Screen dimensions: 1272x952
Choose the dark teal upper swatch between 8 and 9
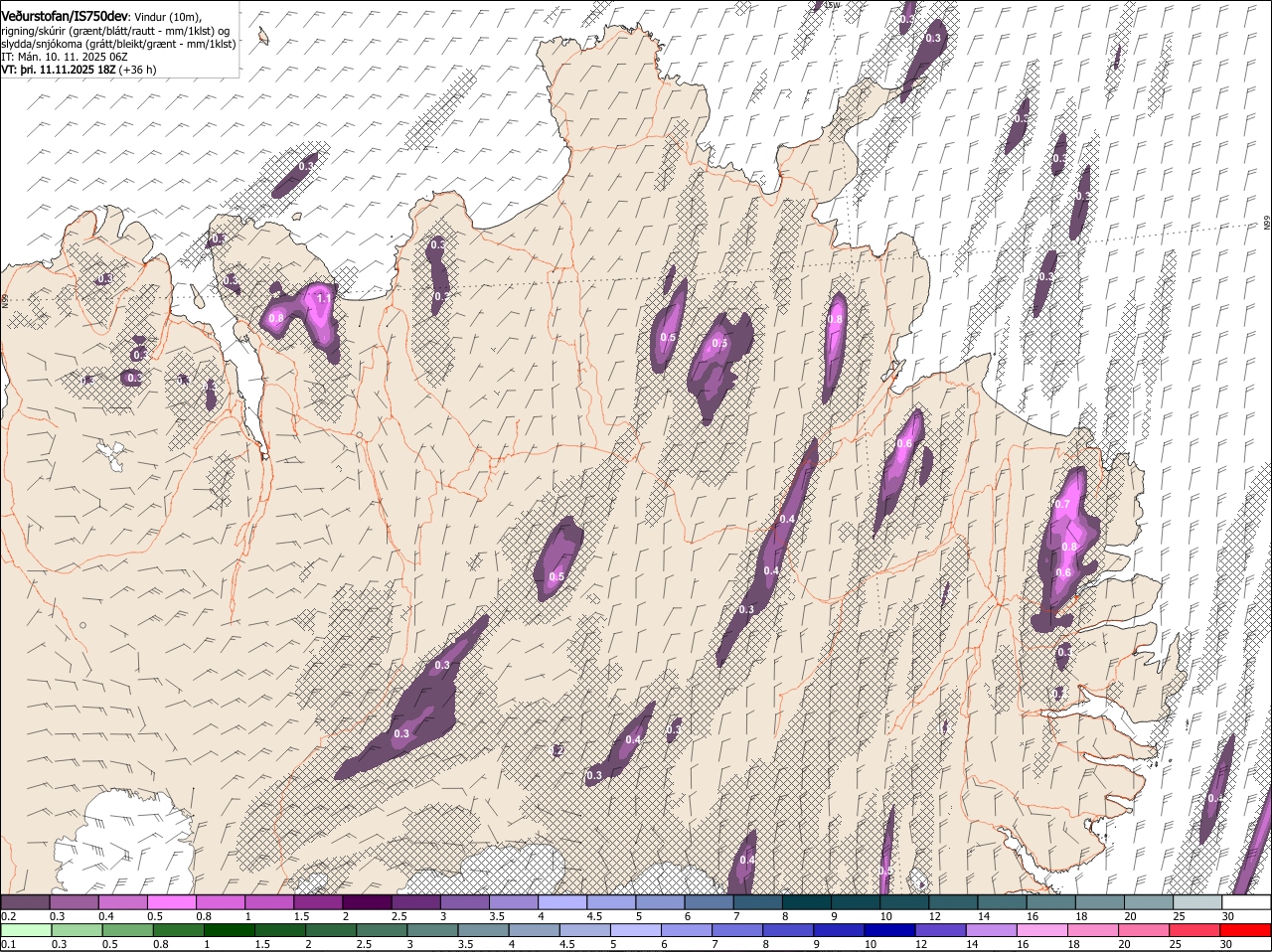[x=806, y=902]
